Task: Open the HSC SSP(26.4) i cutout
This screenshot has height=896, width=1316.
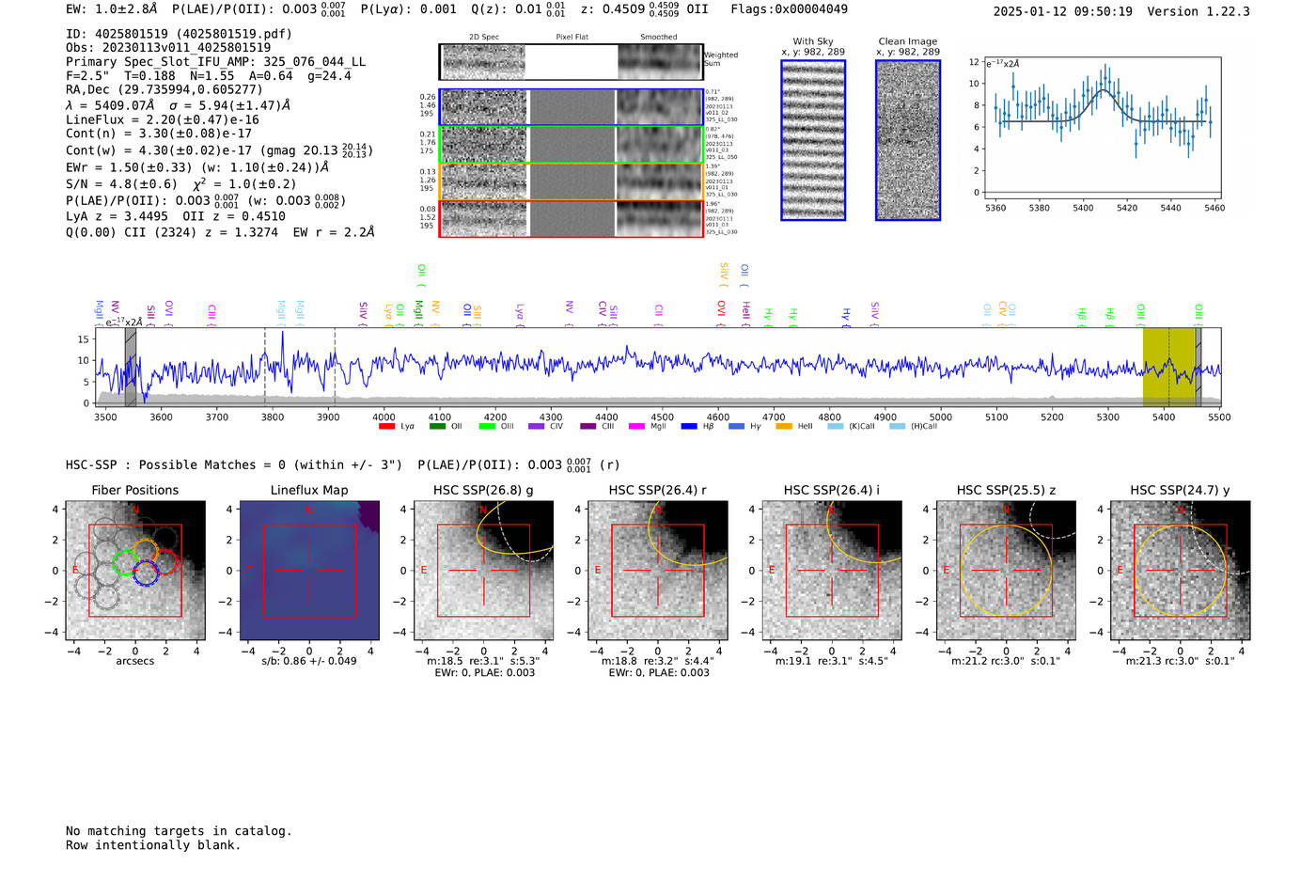Action: 832,570
